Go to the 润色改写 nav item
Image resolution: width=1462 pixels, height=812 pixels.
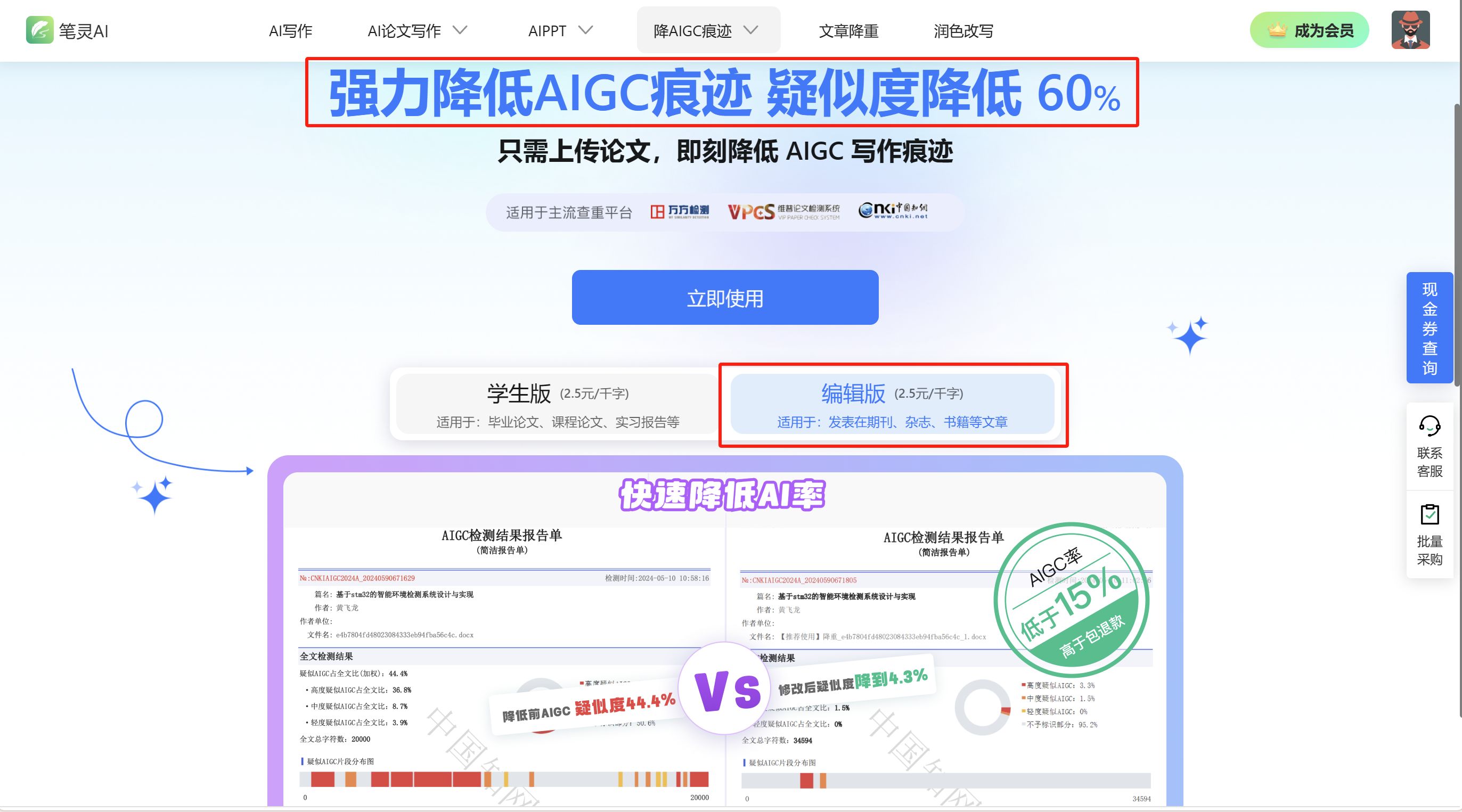point(963,31)
